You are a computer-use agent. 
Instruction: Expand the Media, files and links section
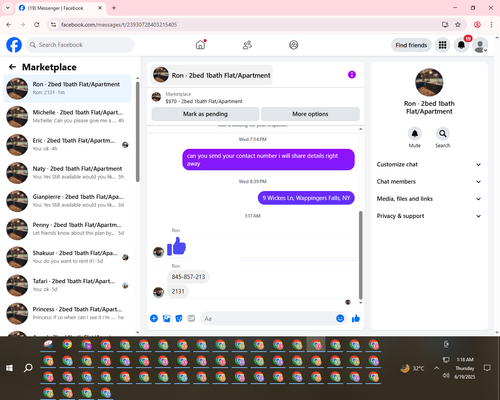point(429,199)
